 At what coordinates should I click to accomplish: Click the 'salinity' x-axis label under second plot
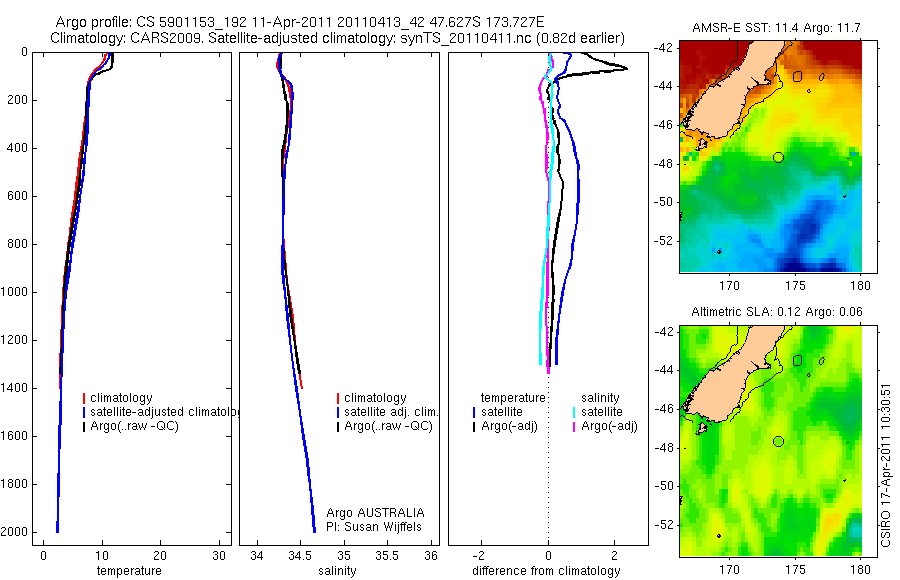(337, 571)
